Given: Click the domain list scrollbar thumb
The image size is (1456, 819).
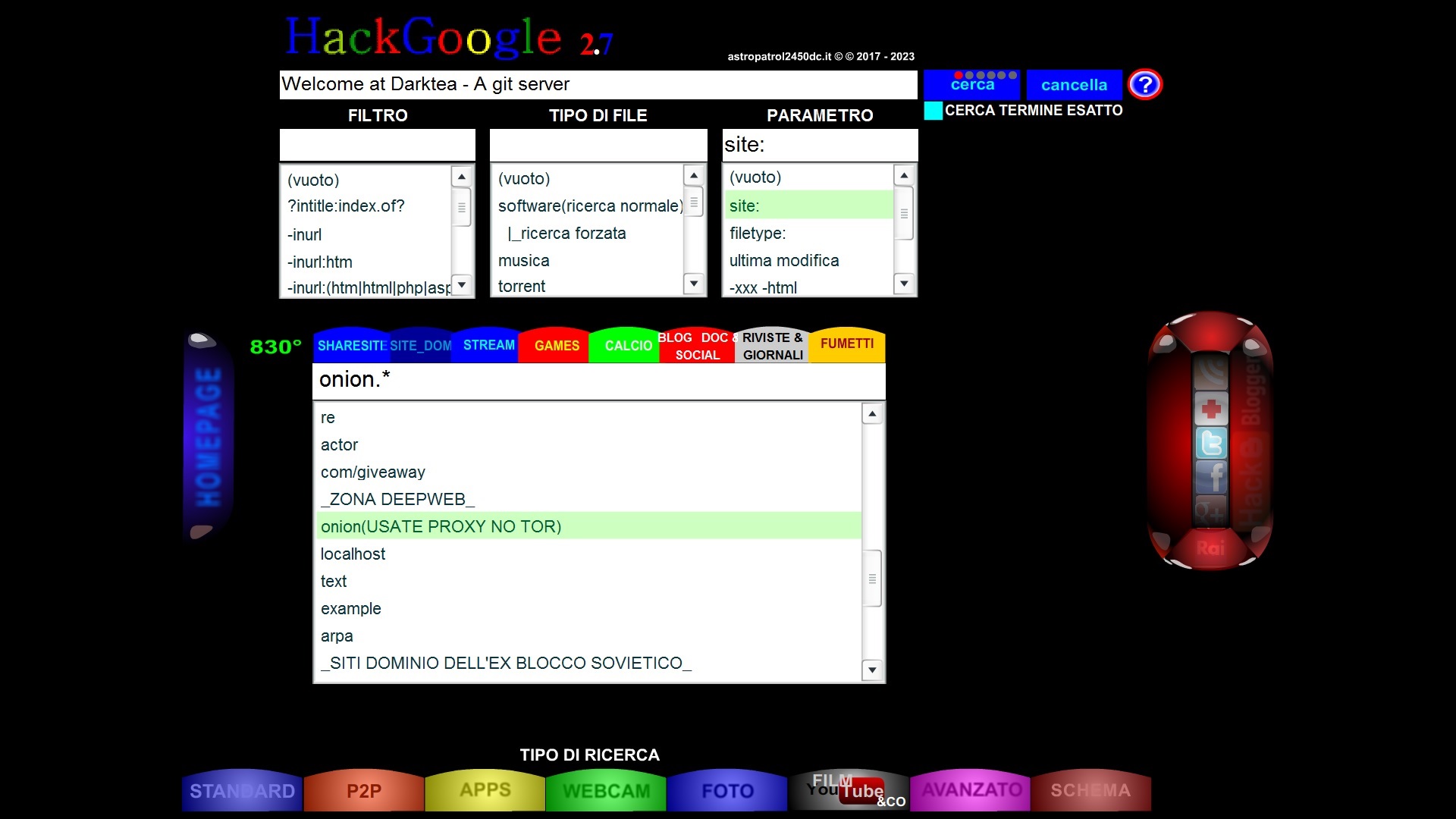Looking at the screenshot, I should coord(872,579).
